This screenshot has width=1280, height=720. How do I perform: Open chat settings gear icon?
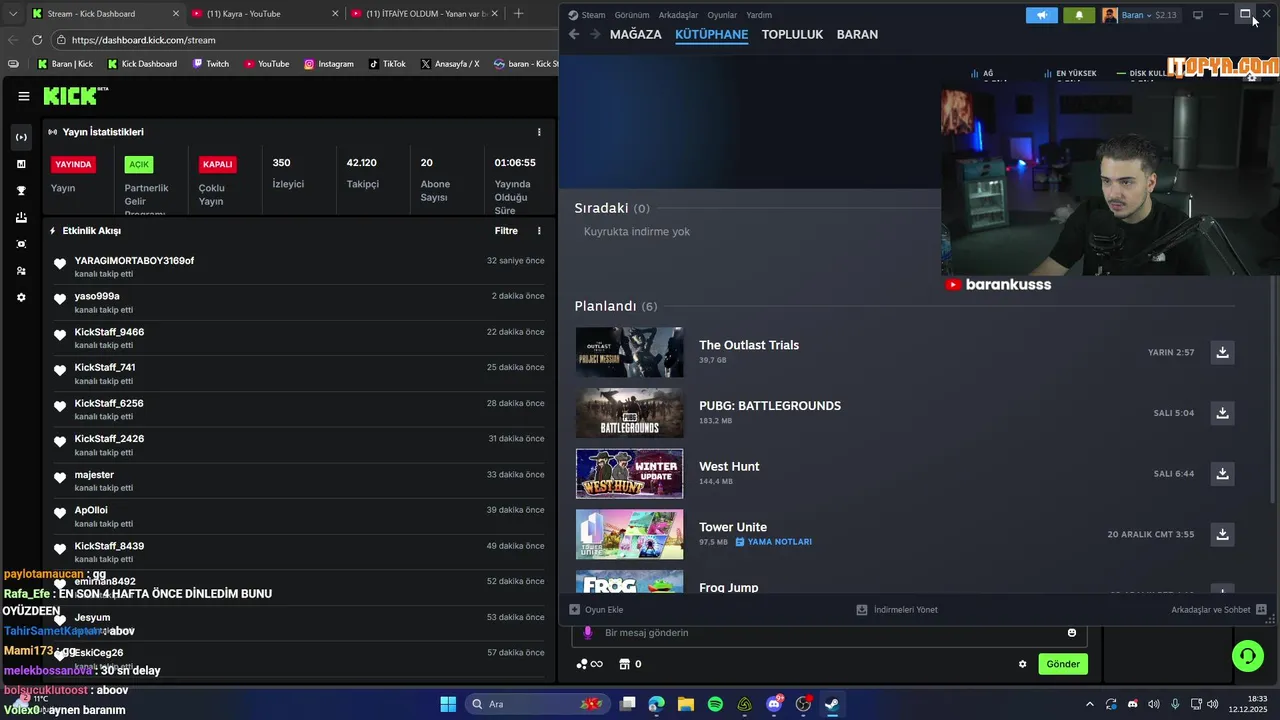pyautogui.click(x=1022, y=664)
